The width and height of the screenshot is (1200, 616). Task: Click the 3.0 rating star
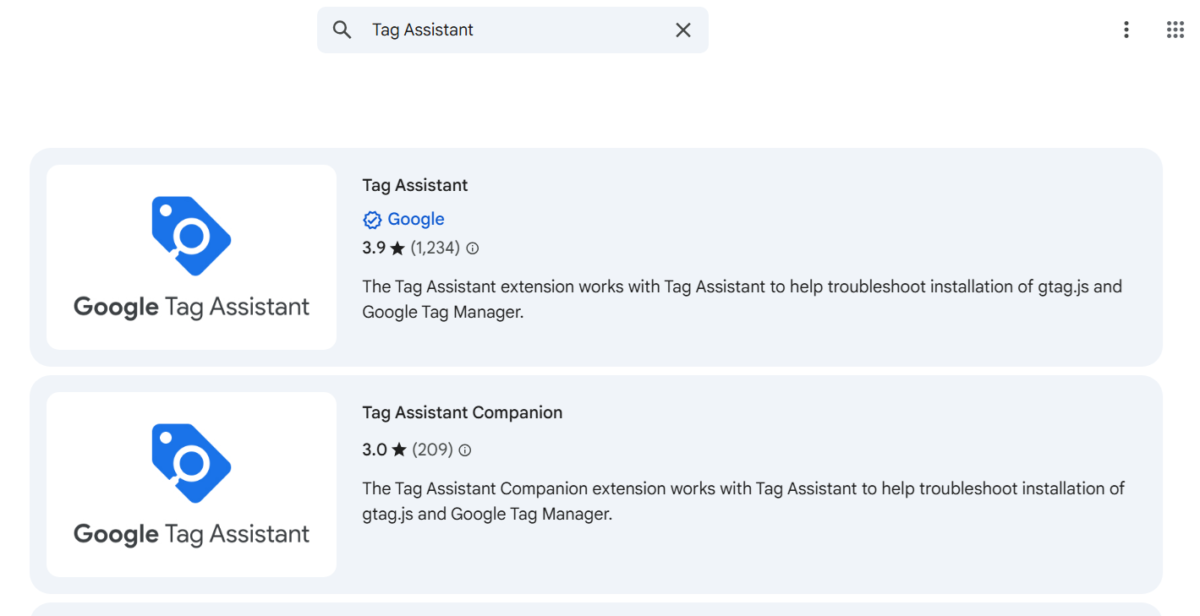tap(399, 450)
